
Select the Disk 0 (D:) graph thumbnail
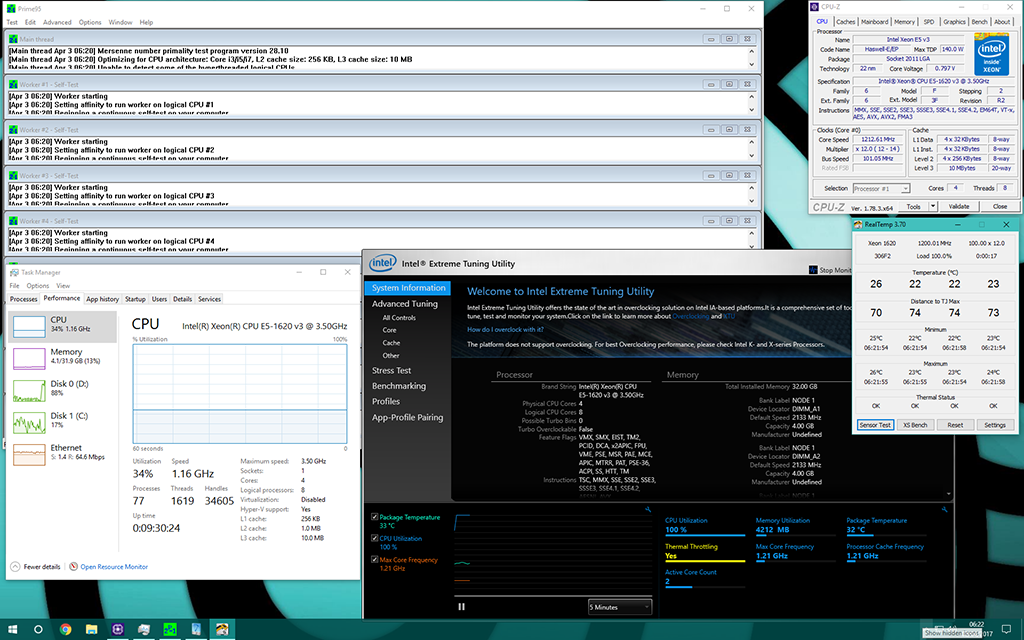point(29,391)
